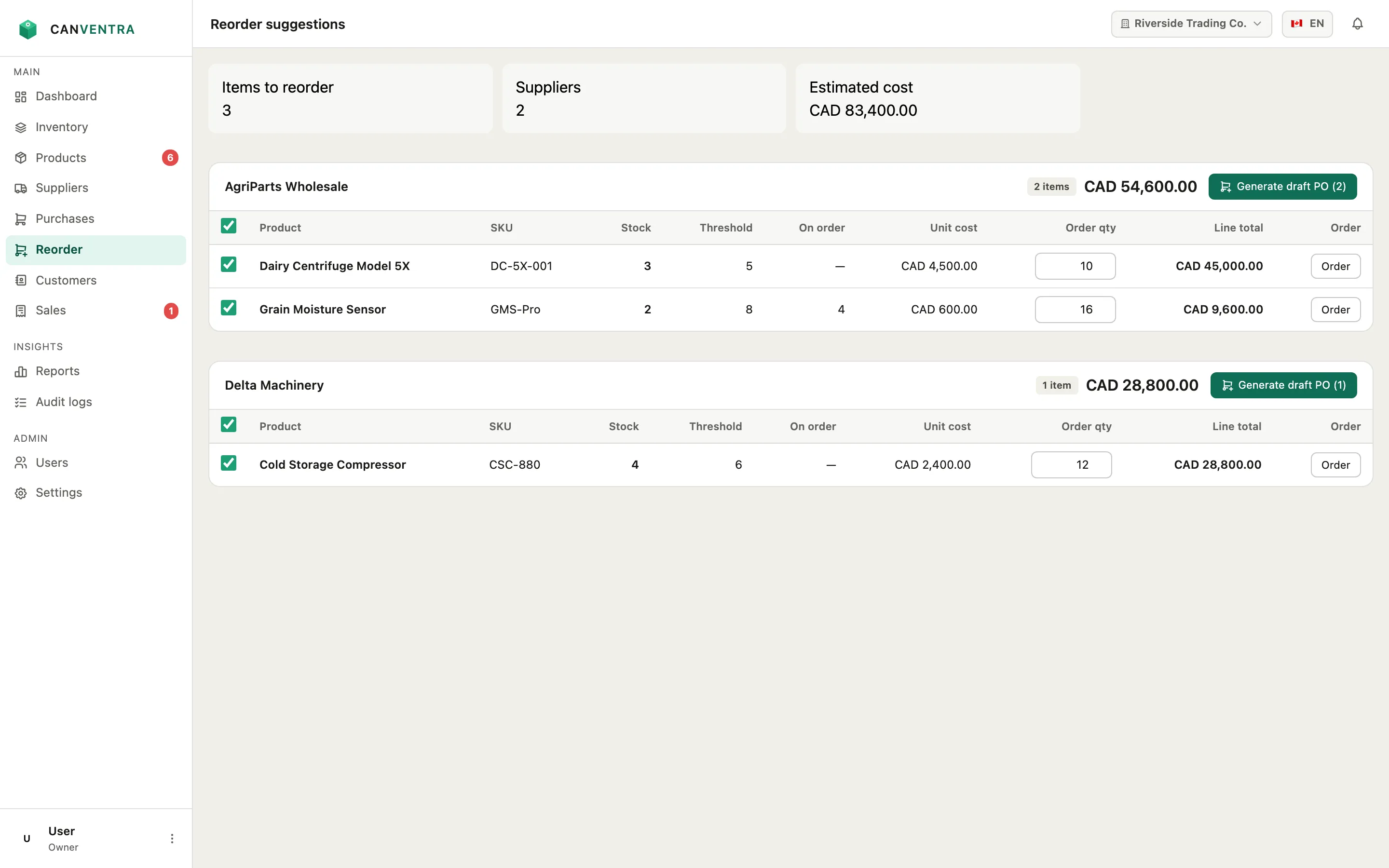Screen dimensions: 1389x868
Task: Generate draft PO (2) for AgriParts
Action: [1282, 187]
